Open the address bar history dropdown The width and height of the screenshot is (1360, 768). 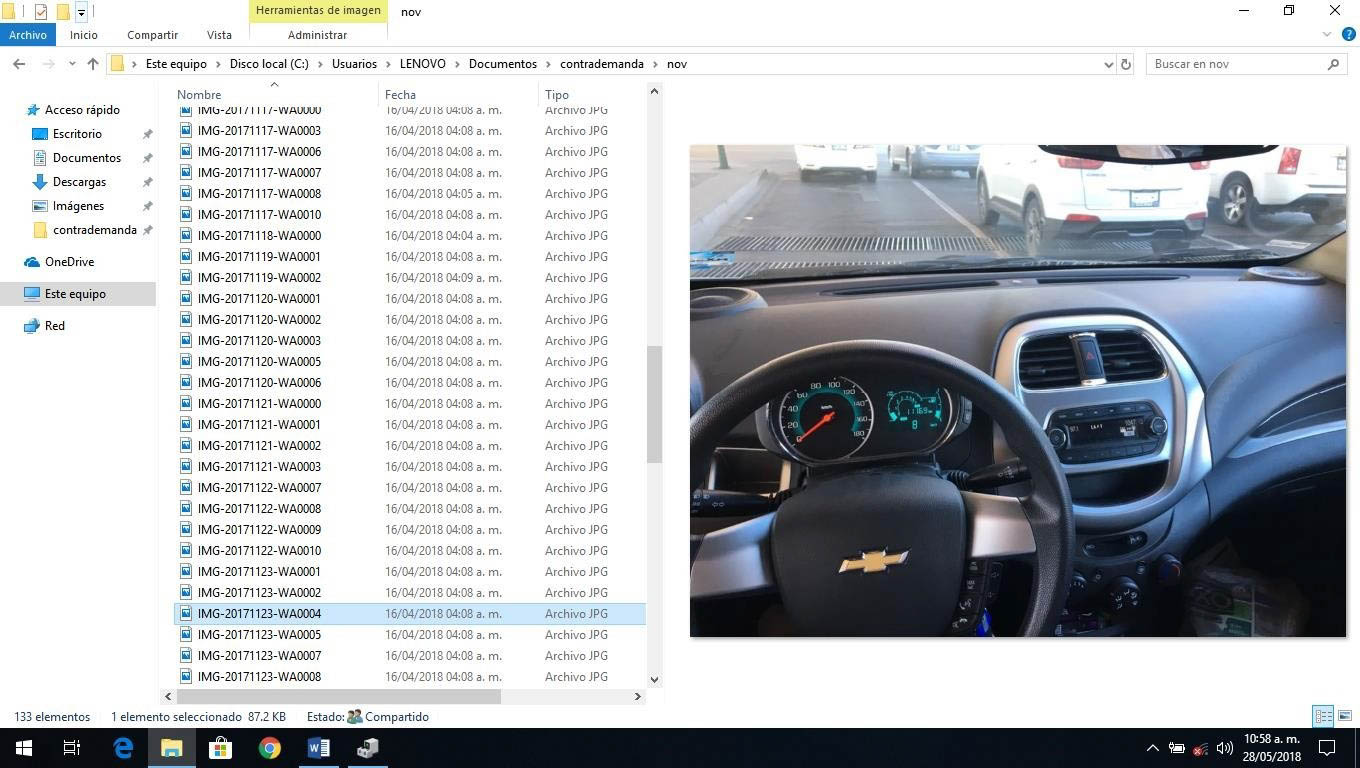click(1108, 64)
